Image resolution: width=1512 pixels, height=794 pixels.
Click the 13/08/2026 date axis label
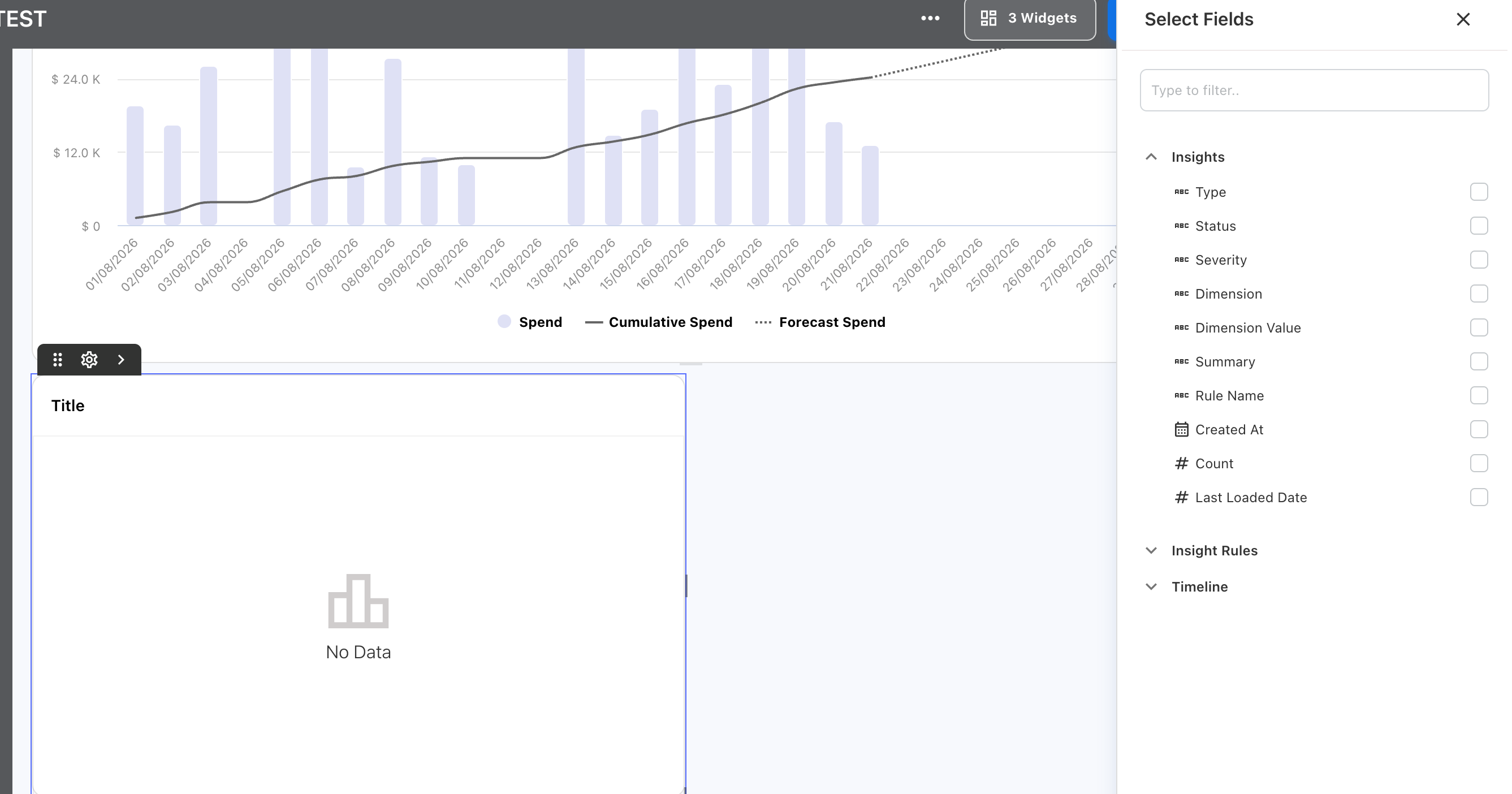point(552,264)
